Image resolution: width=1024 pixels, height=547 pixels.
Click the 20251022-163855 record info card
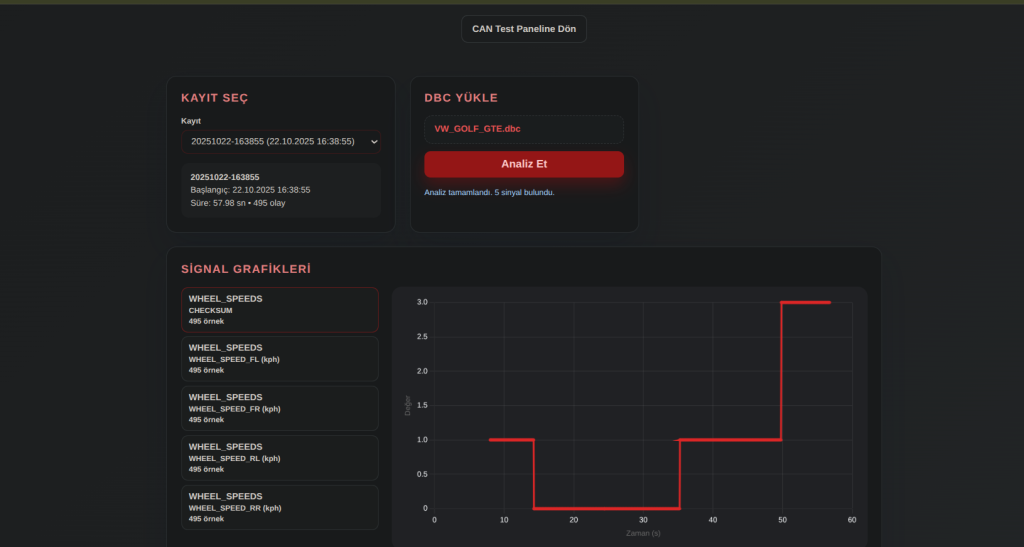tap(280, 190)
